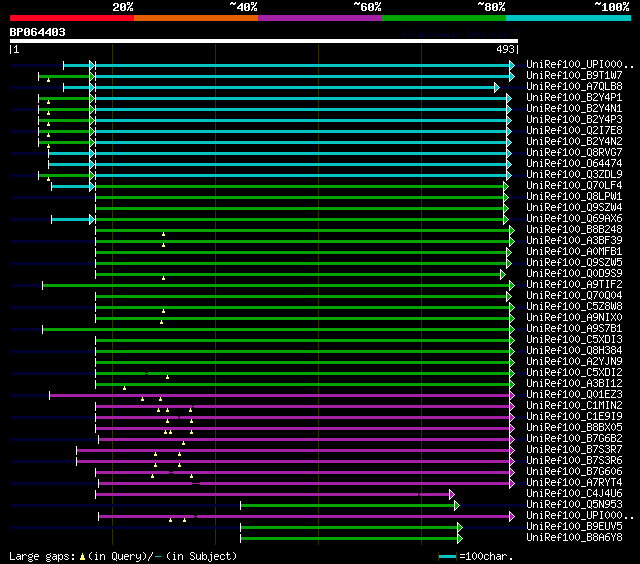Select the UniRef100_B9EUV5 subject name
640x564 pixels.
tap(574, 527)
